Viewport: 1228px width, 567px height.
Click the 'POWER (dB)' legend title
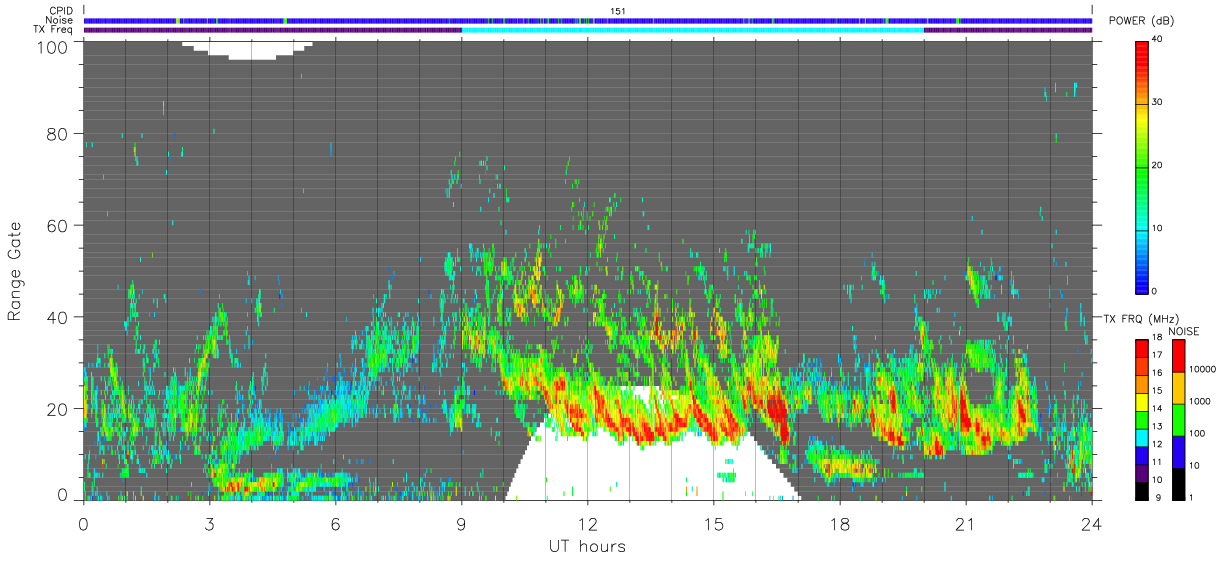click(x=1140, y=22)
